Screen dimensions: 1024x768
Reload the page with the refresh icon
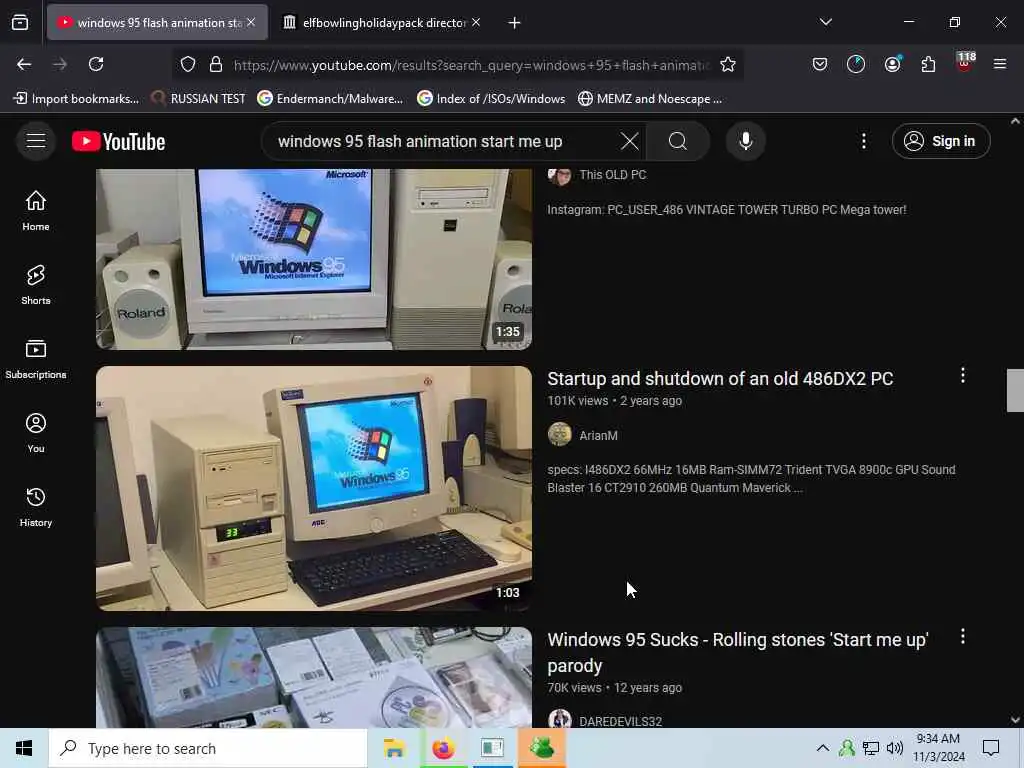tap(96, 64)
